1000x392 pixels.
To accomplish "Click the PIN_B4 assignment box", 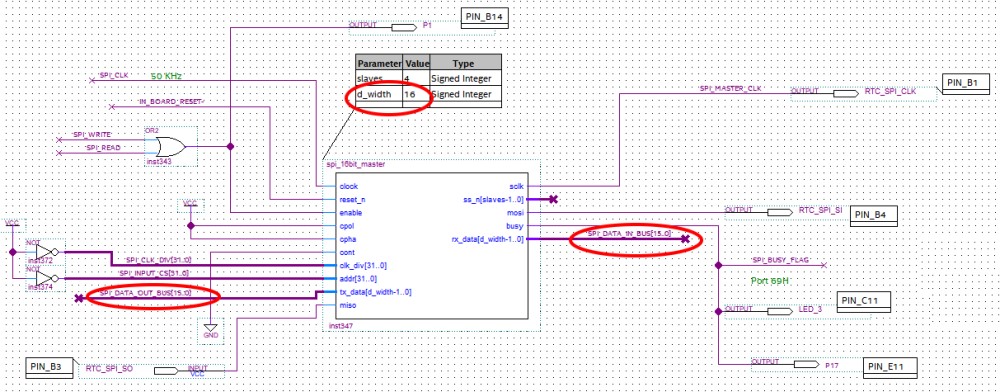I will click(874, 216).
